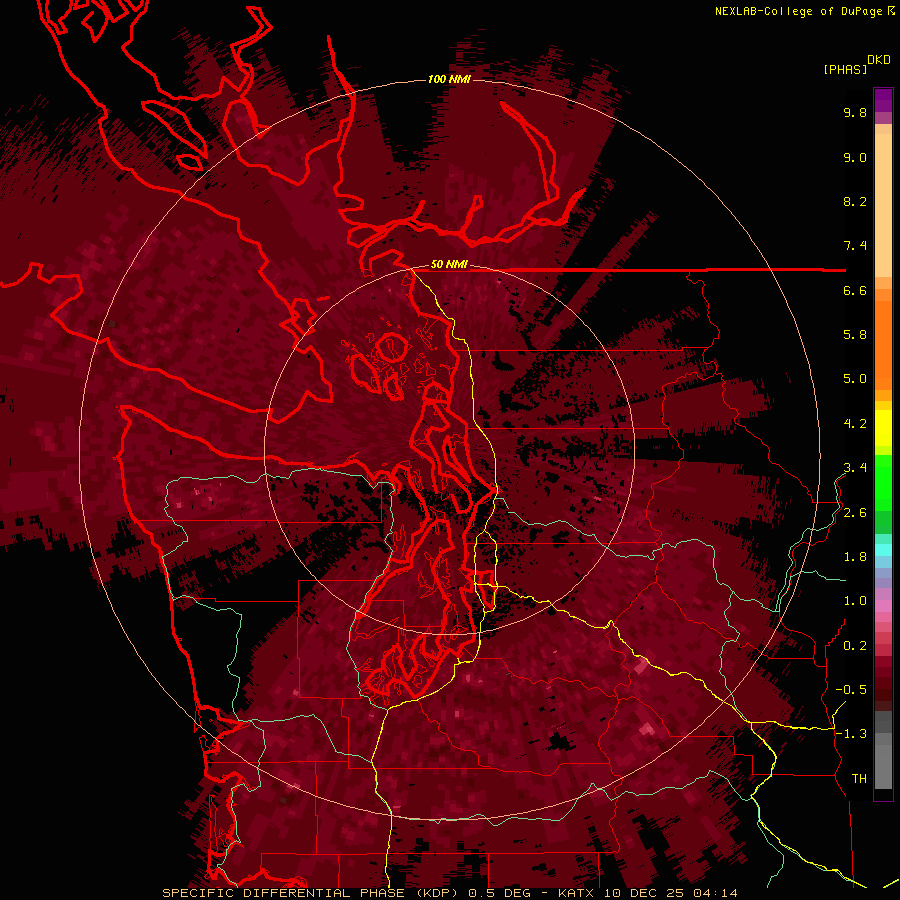Image resolution: width=900 pixels, height=900 pixels.
Task: Click the cyan segment of the color bar
Action: pyautogui.click(x=883, y=549)
